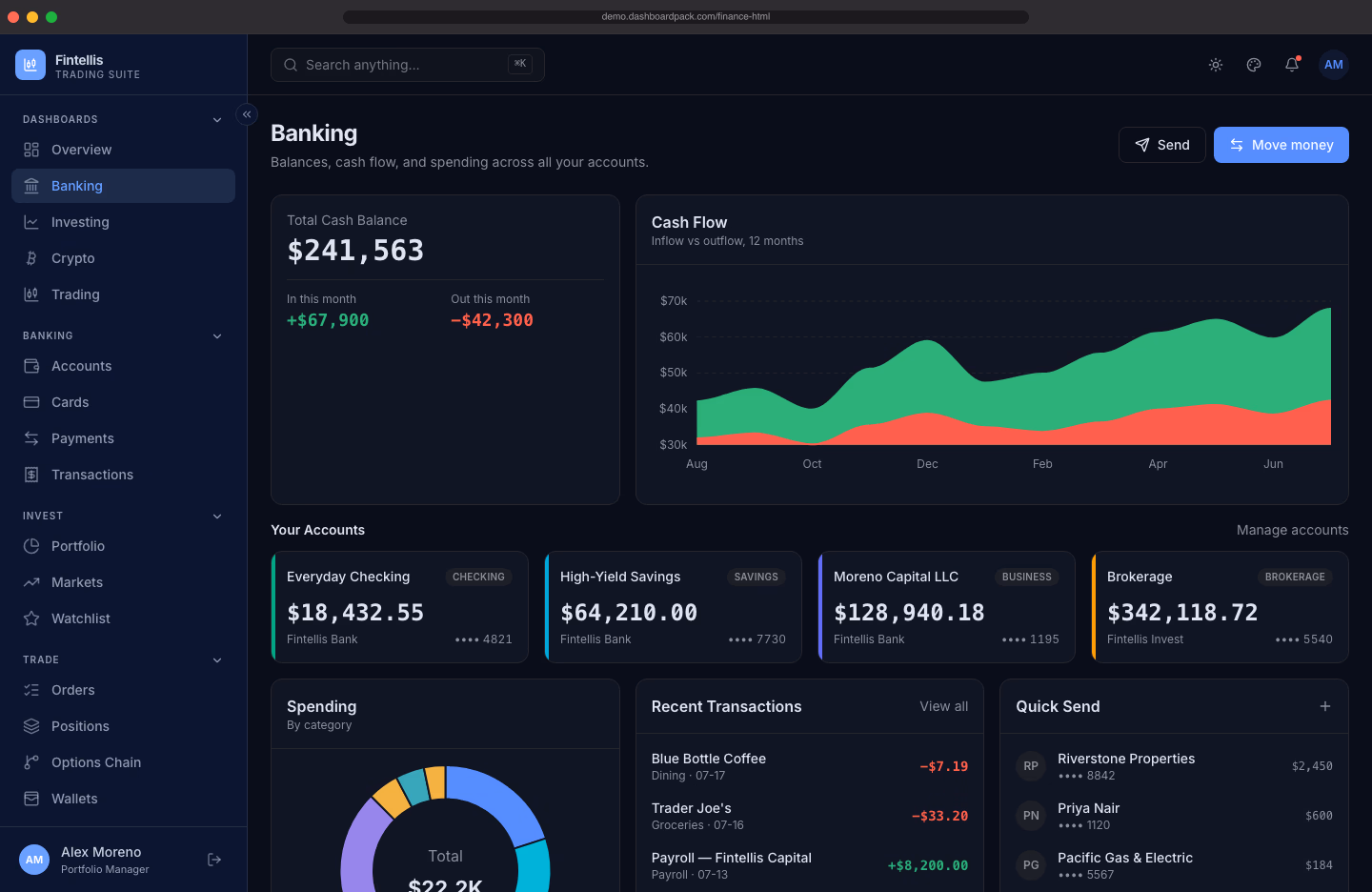Click the browser URL address bar

click(686, 16)
